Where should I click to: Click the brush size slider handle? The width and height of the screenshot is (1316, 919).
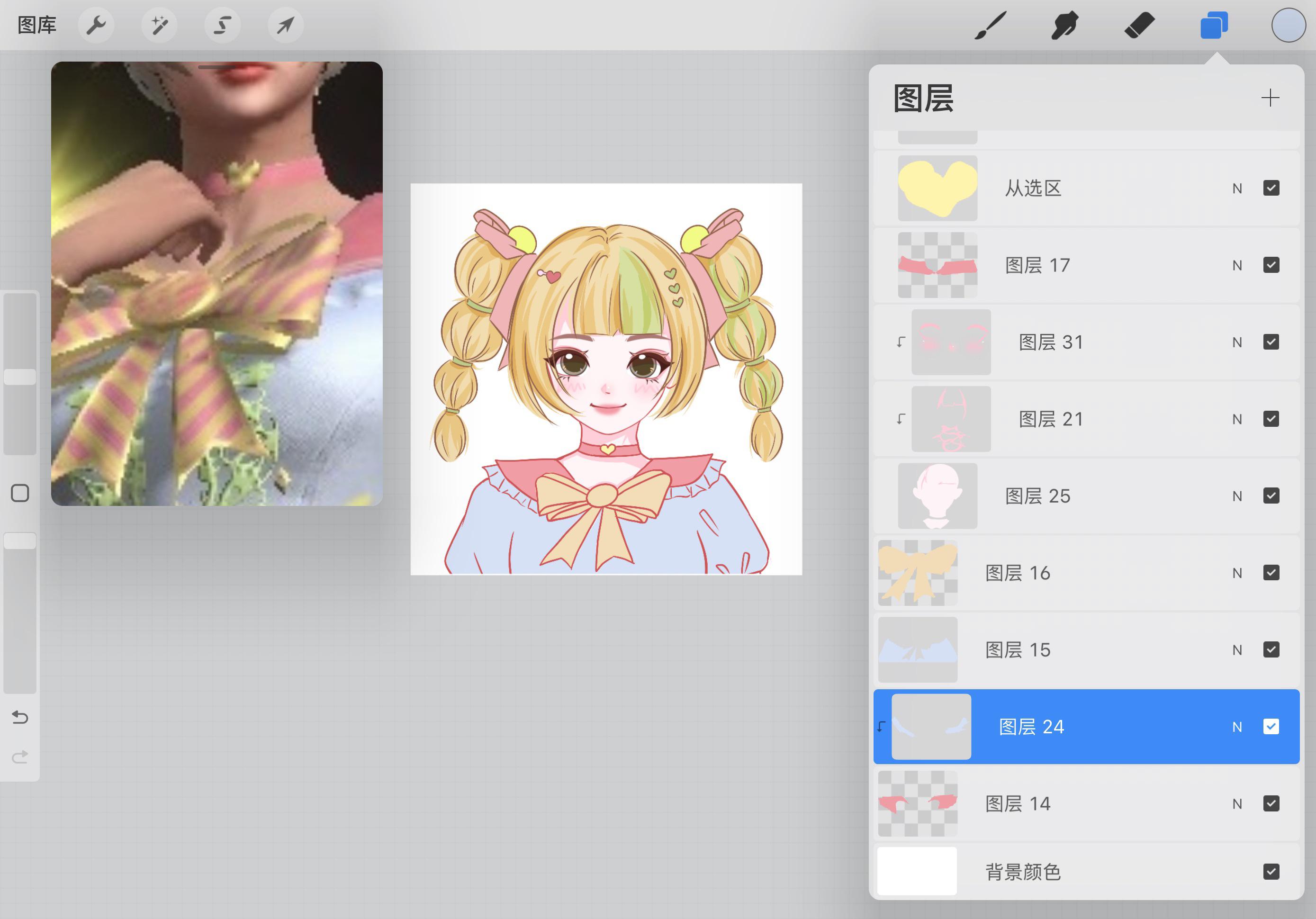(x=20, y=377)
